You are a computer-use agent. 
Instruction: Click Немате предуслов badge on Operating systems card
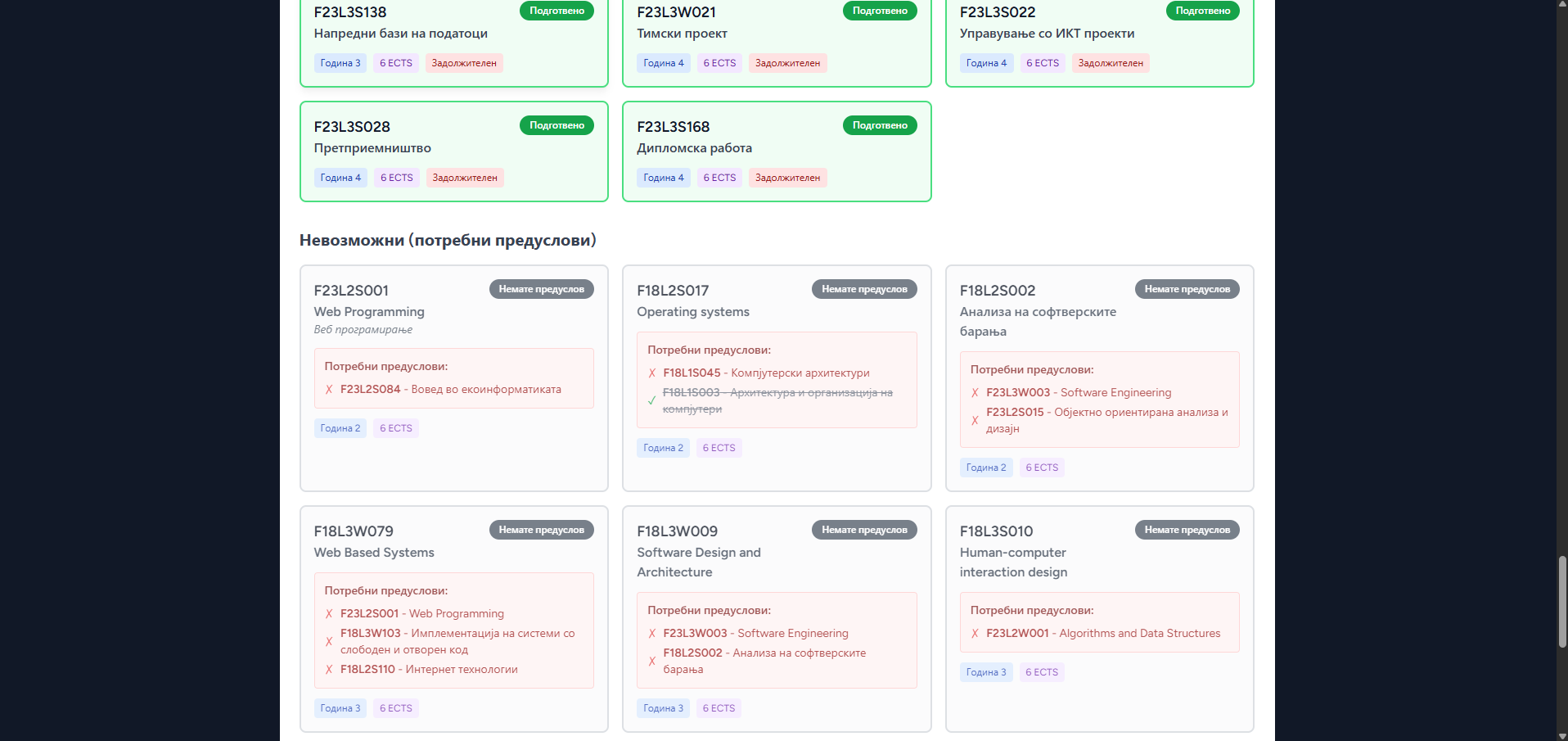pyautogui.click(x=864, y=289)
